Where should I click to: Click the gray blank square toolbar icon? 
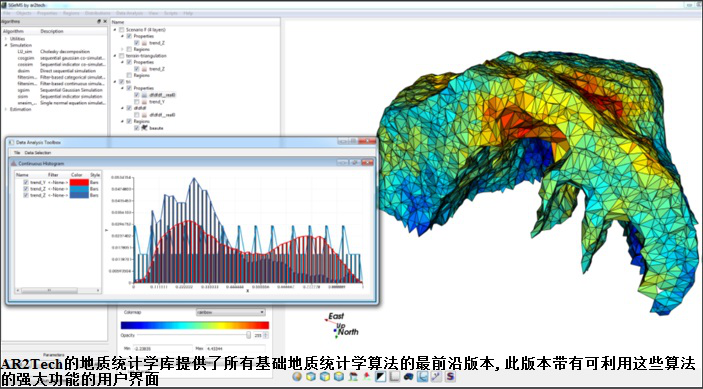(395, 376)
